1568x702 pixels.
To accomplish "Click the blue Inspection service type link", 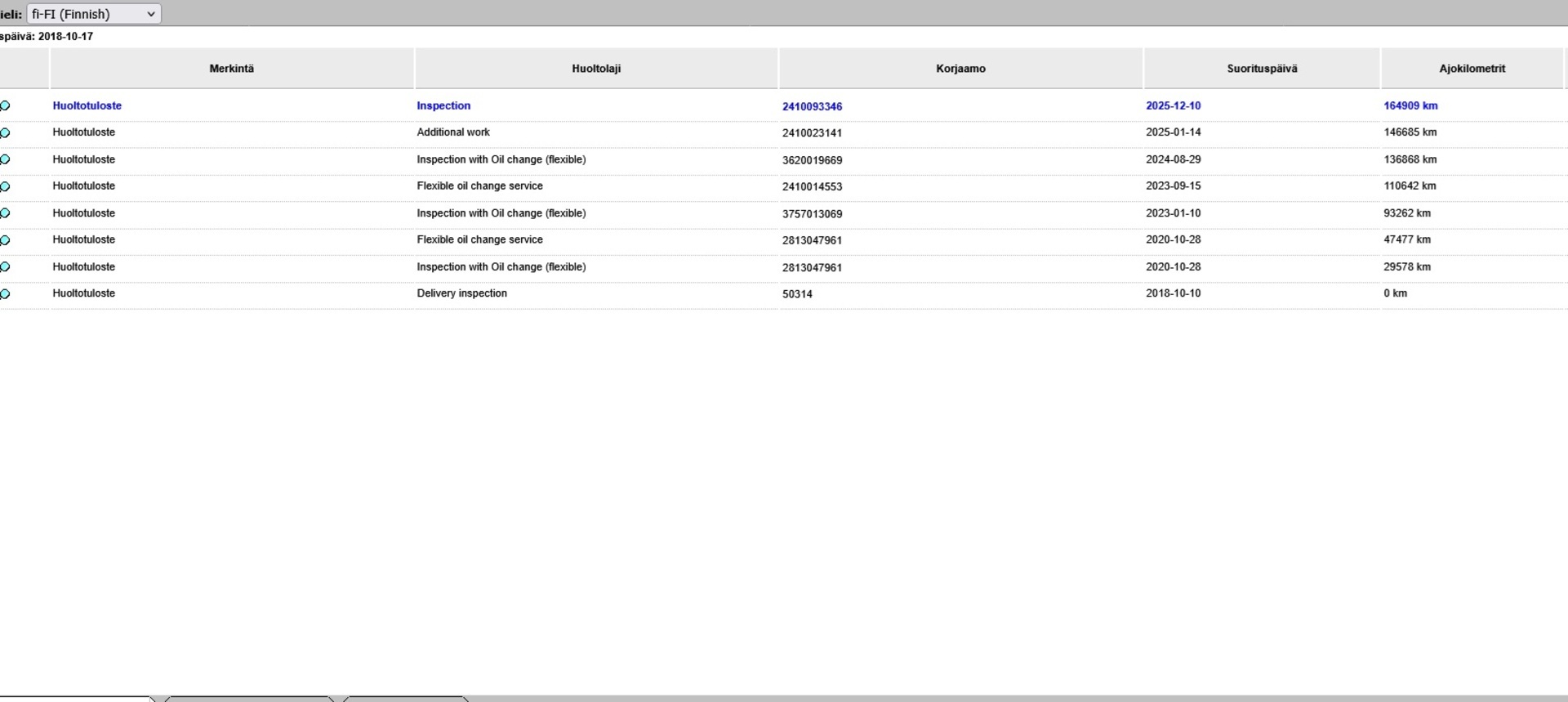I will coord(443,105).
